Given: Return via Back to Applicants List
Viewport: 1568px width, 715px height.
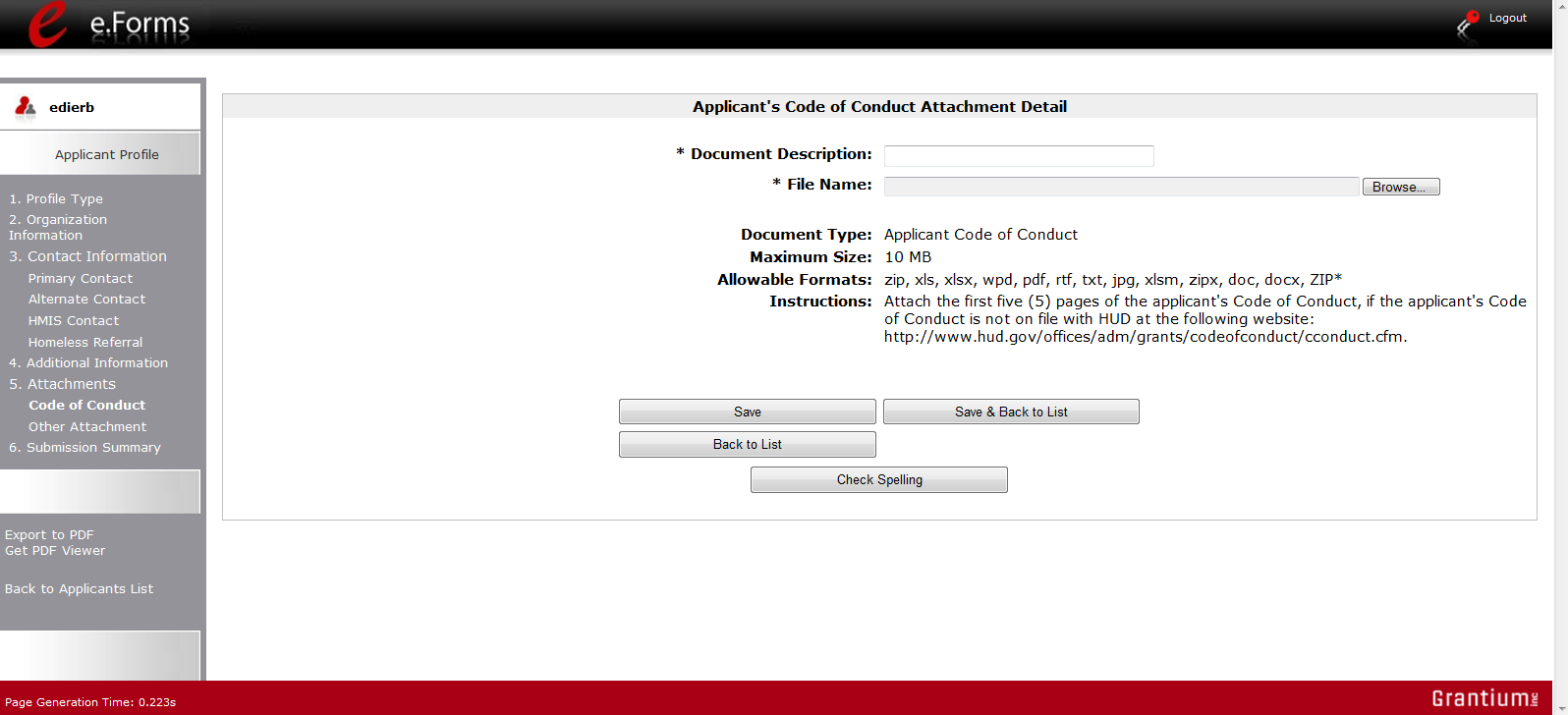Looking at the screenshot, I should [79, 589].
